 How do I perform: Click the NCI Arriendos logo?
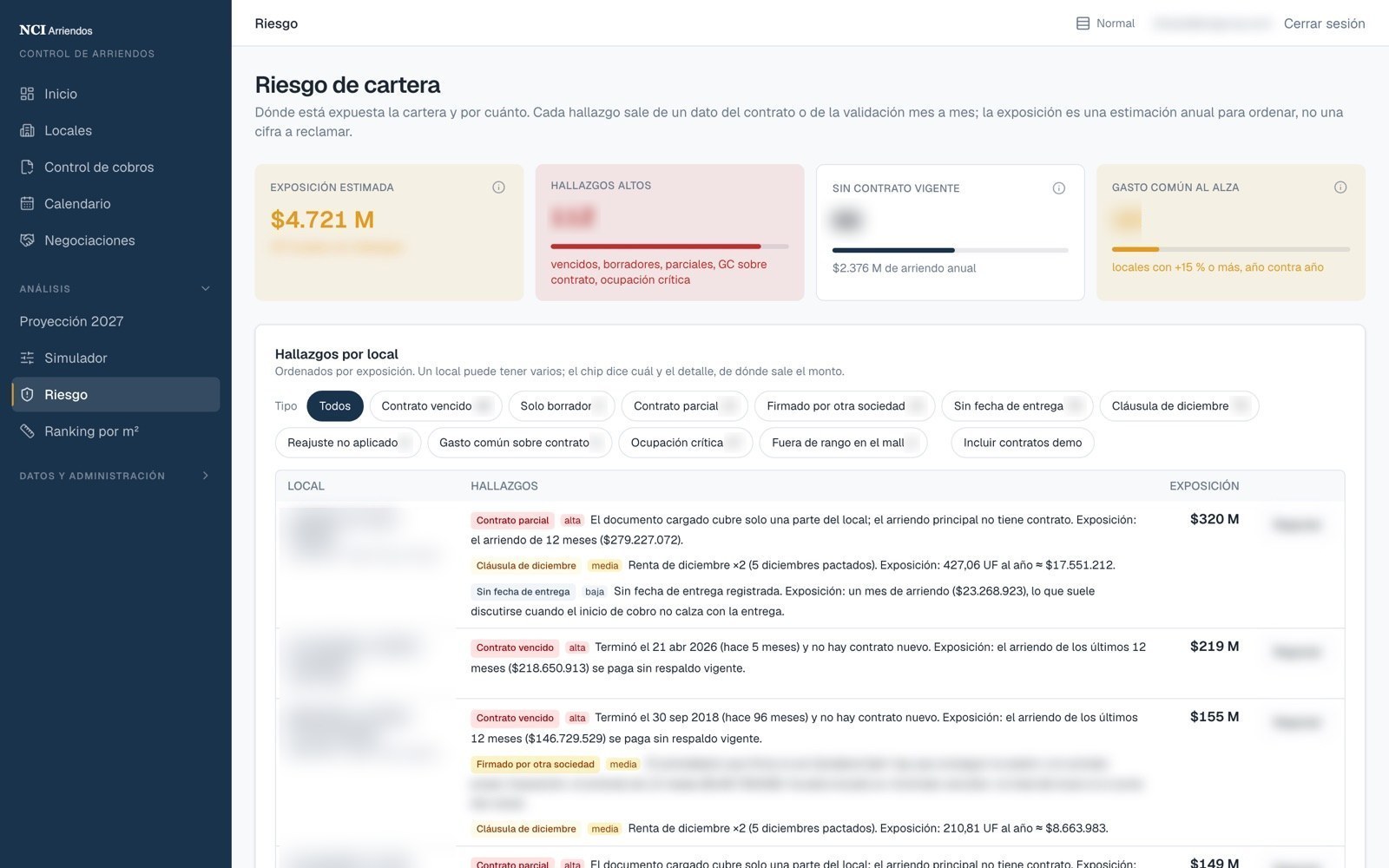tap(56, 30)
